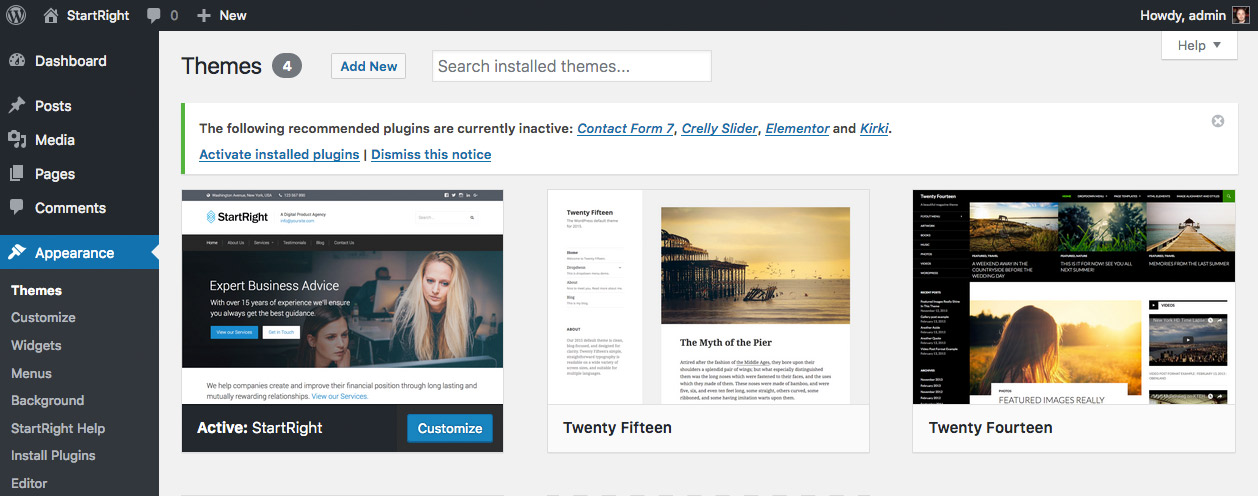Open the Menus submenu item
Image resolution: width=1258 pixels, height=496 pixels.
pyautogui.click(x=31, y=373)
